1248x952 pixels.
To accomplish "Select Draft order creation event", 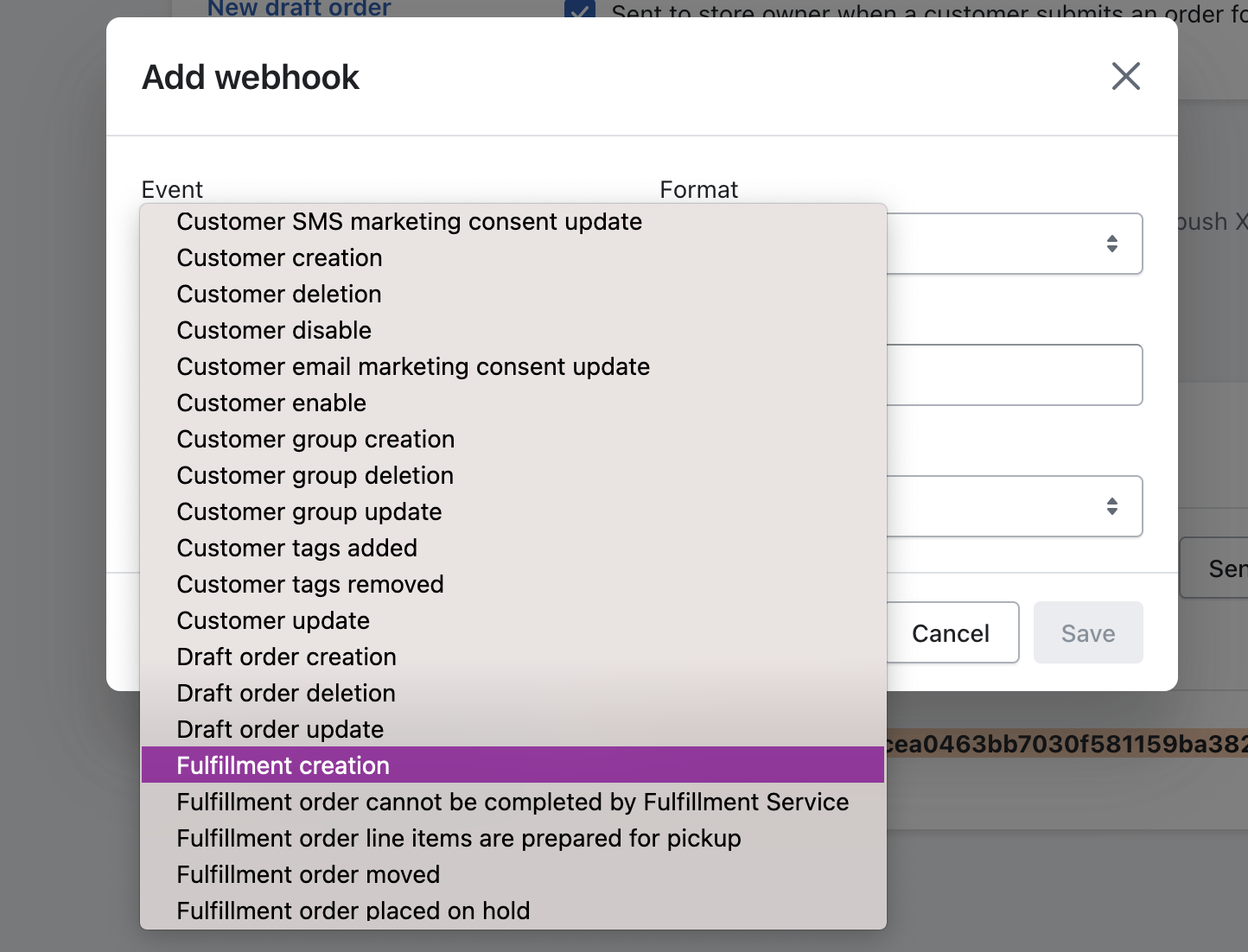I will (286, 657).
